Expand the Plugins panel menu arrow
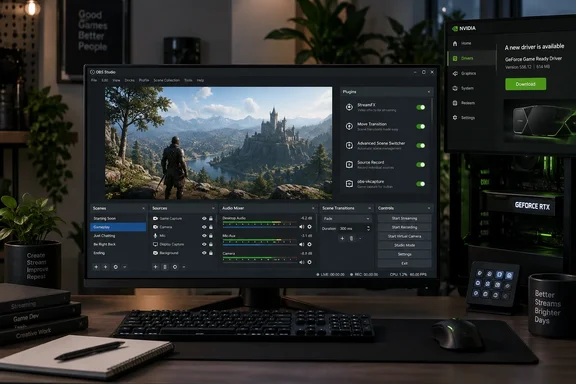Viewport: 576px width, 384px height. pos(429,91)
